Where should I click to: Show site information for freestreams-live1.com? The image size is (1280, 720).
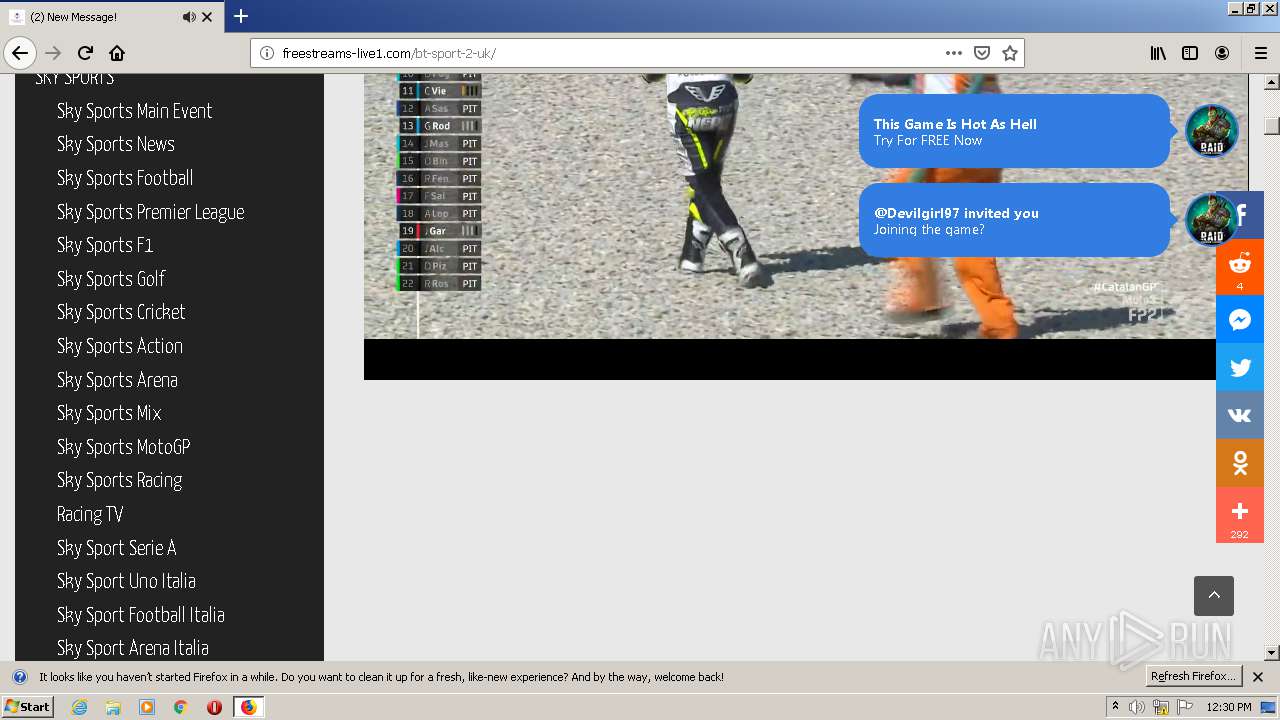point(267,53)
